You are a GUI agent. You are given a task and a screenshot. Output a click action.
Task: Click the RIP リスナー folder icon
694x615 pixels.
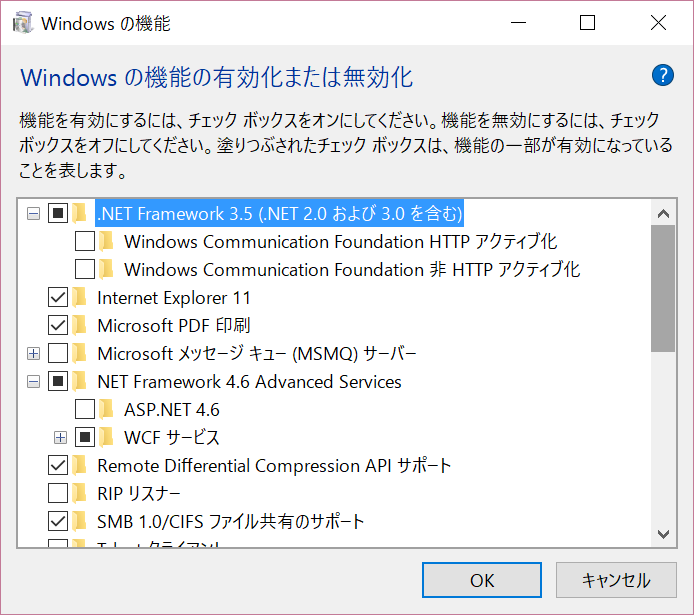click(x=80, y=494)
